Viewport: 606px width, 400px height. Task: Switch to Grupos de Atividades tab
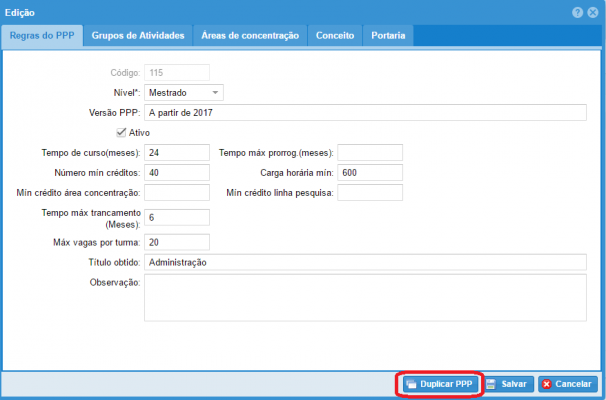138,35
